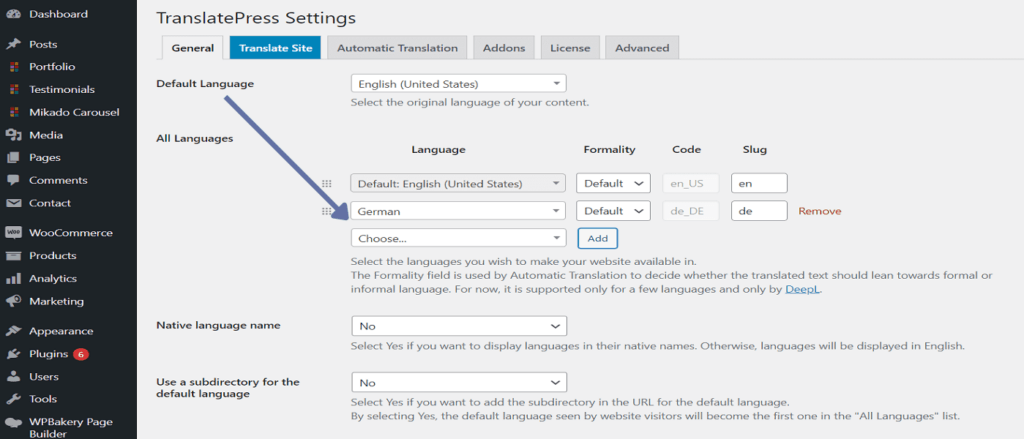
Task: Go to Users menu item
Action: (43, 377)
